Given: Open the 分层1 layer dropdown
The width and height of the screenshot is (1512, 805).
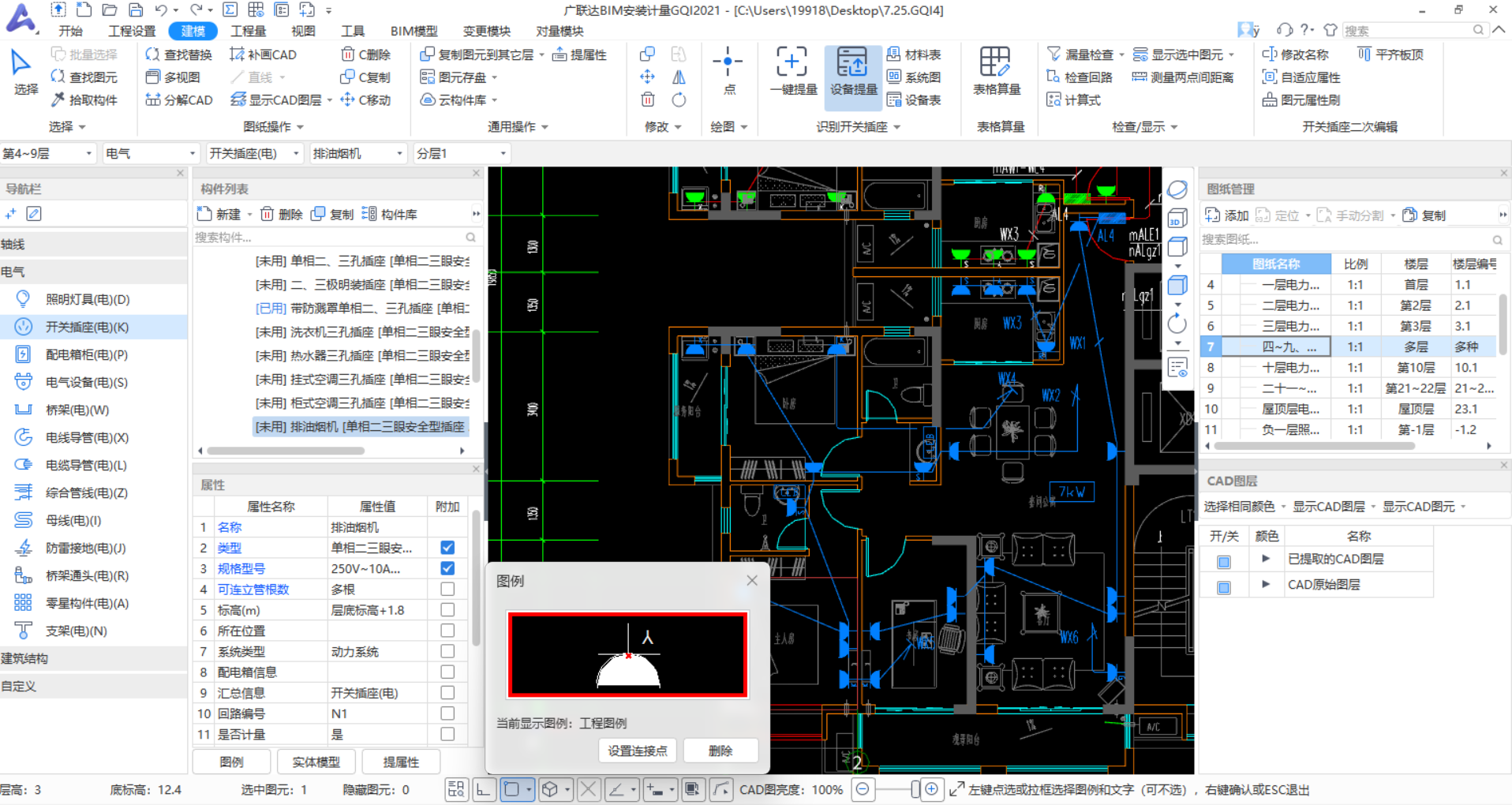Looking at the screenshot, I should pyautogui.click(x=462, y=153).
